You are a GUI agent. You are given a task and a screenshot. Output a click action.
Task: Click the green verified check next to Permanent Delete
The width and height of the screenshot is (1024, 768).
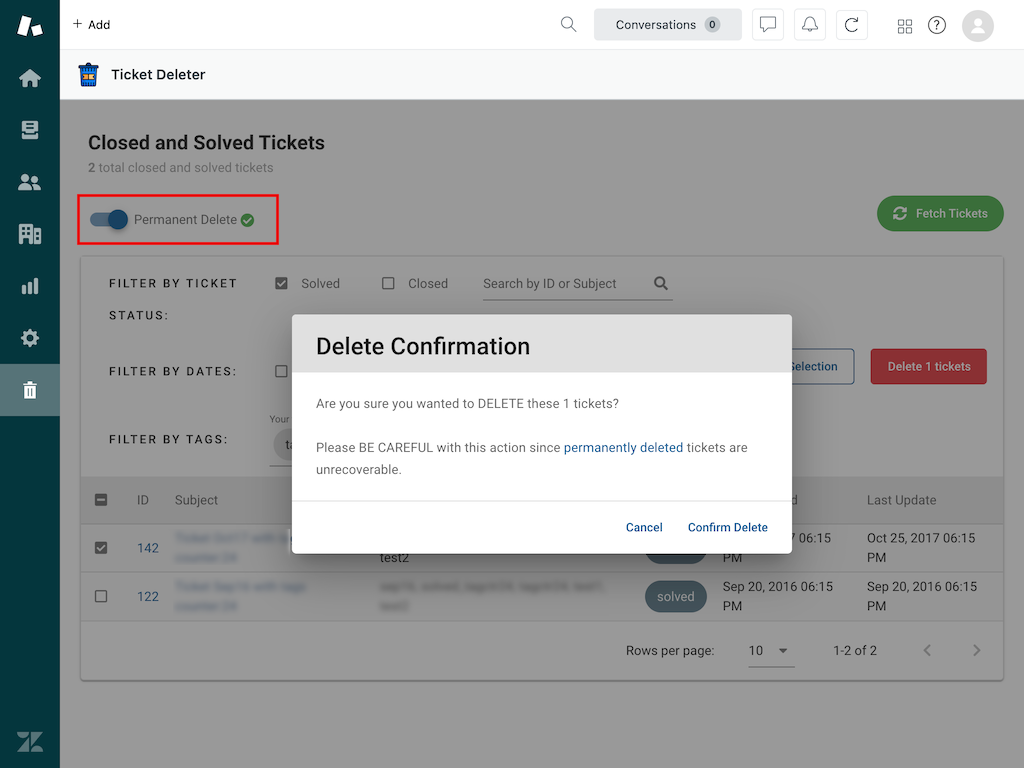coord(247,220)
